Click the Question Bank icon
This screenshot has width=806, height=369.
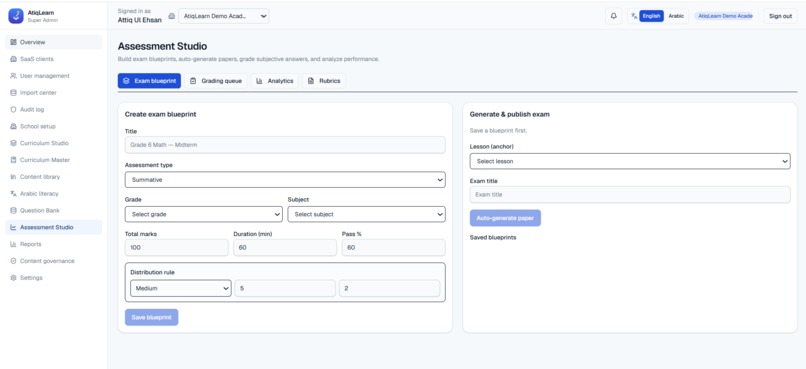click(x=13, y=210)
